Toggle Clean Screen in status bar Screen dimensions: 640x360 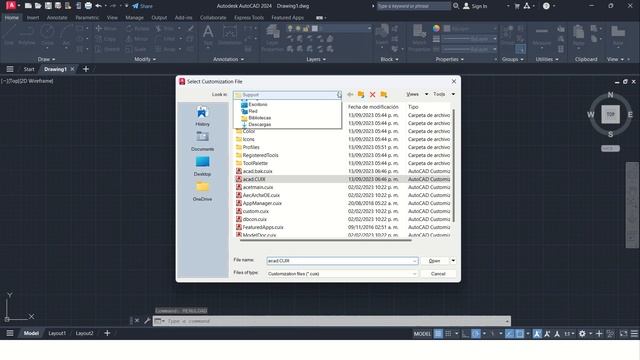pyautogui.click(x=623, y=333)
